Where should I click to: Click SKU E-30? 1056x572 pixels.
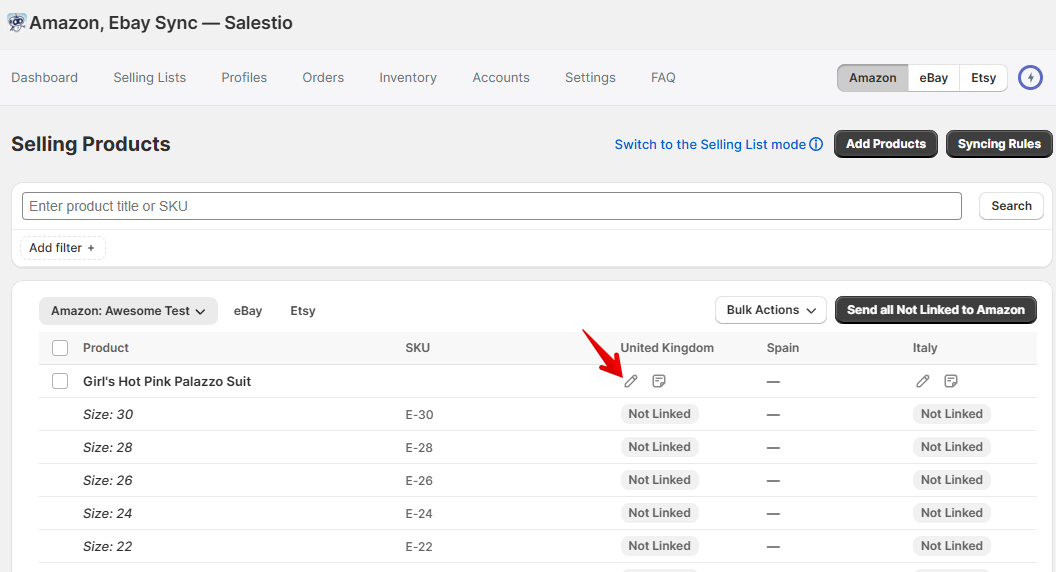[419, 414]
